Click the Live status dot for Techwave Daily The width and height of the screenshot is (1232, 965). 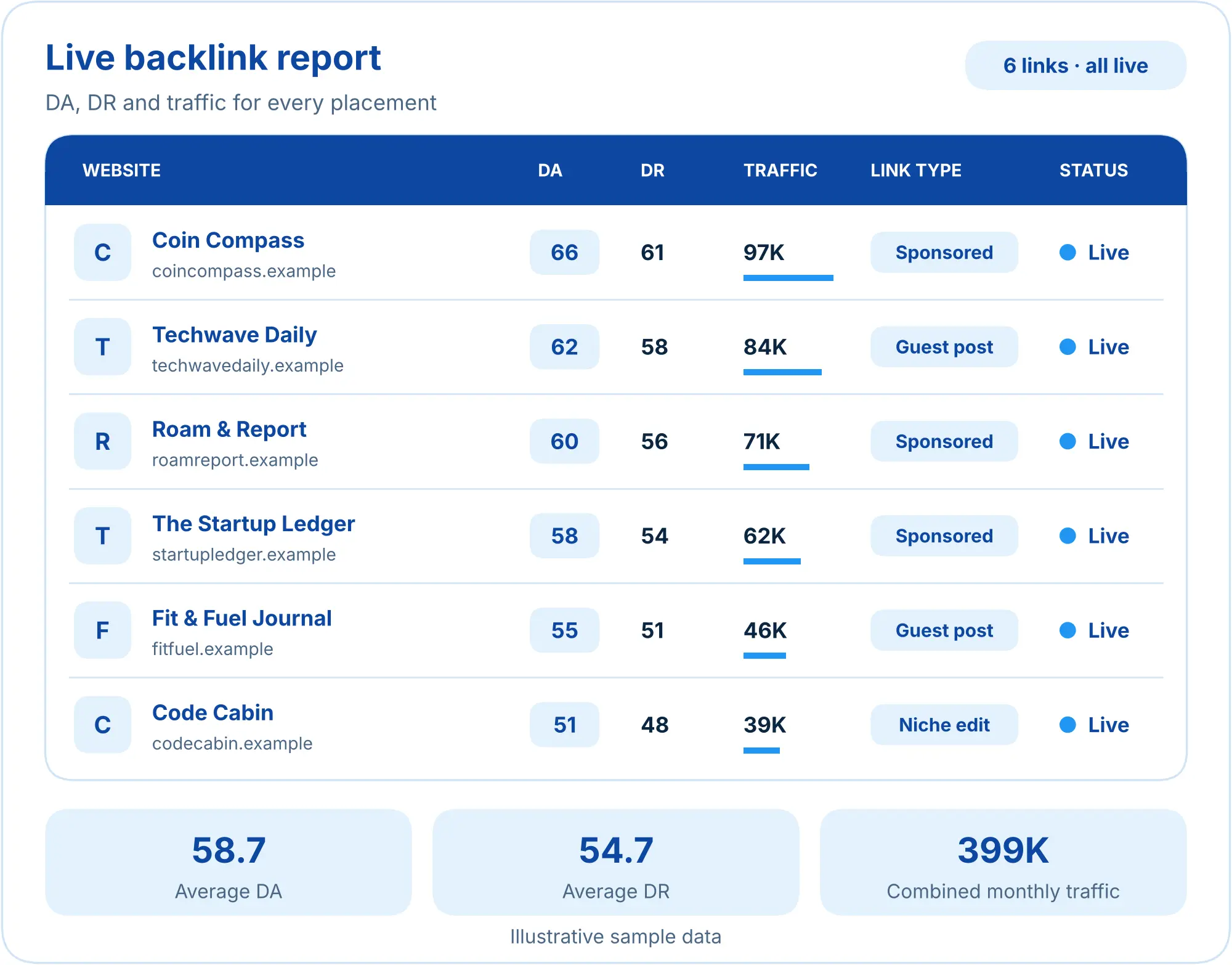(x=1068, y=347)
